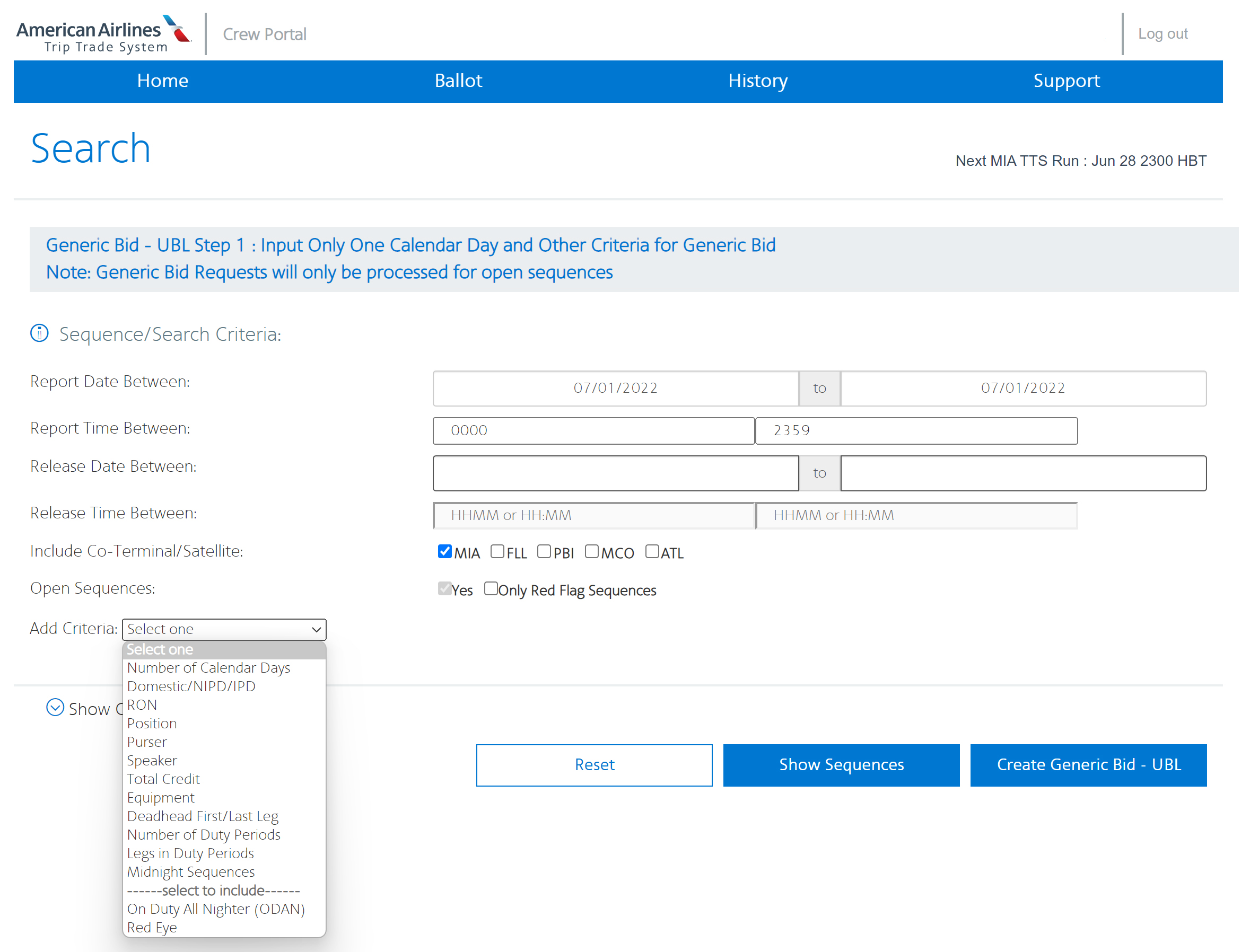
Task: Toggle the MIA checkbox
Action: (x=445, y=551)
